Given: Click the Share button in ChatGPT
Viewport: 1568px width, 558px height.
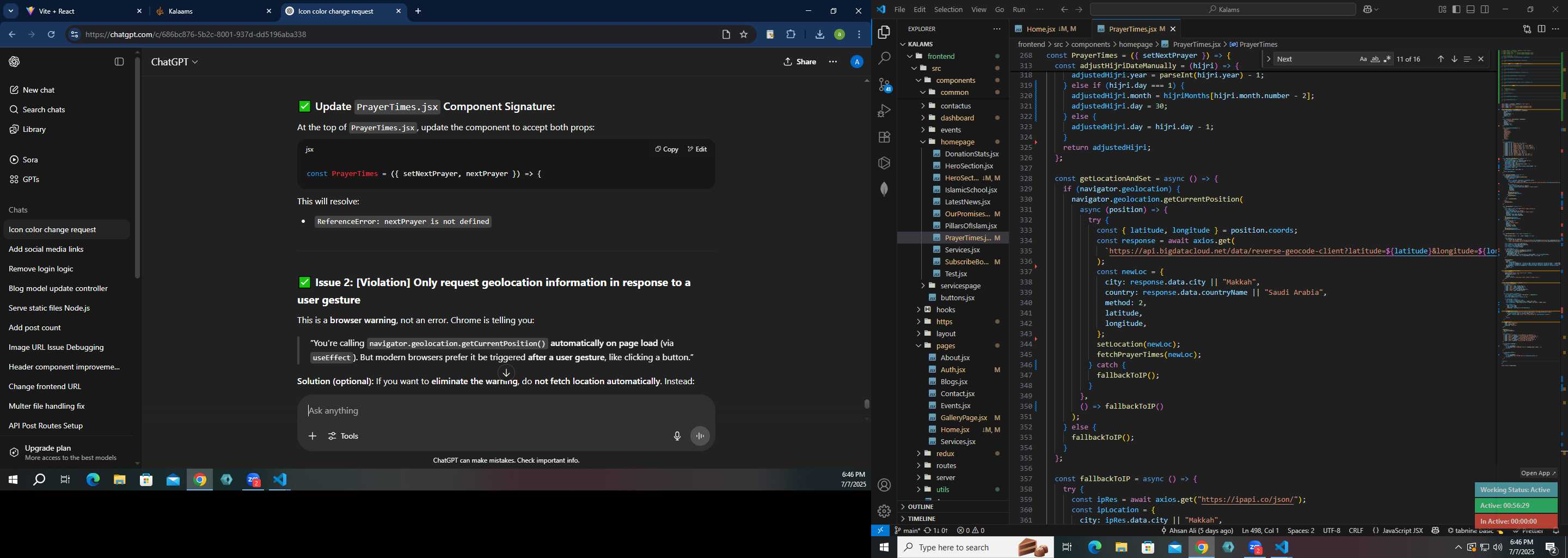Looking at the screenshot, I should tap(800, 62).
